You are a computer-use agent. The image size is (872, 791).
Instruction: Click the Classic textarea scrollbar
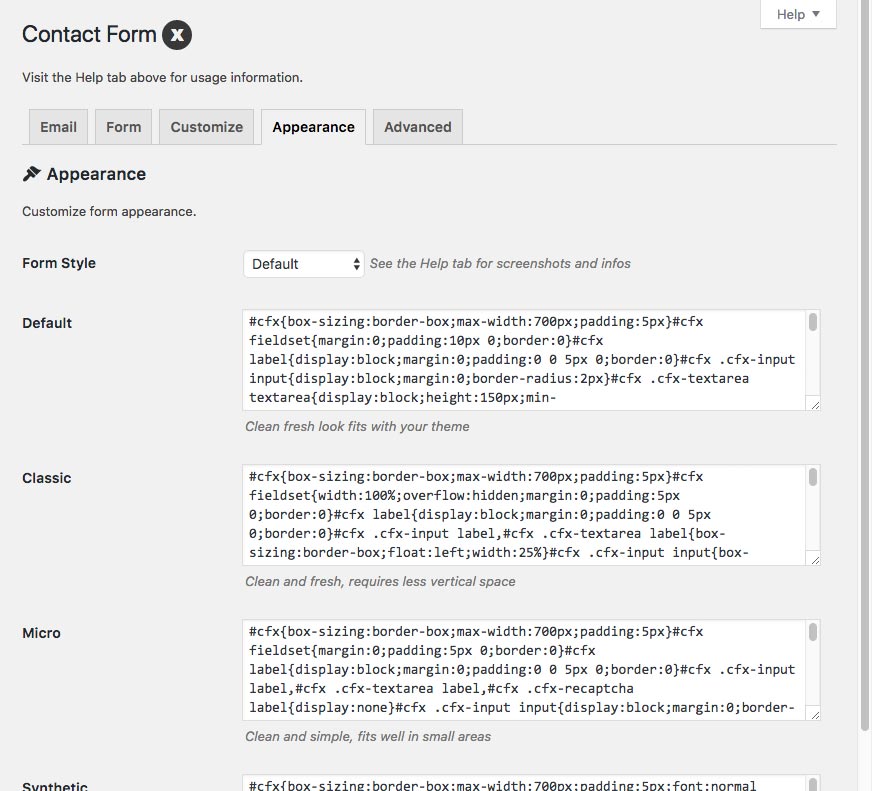pos(813,477)
